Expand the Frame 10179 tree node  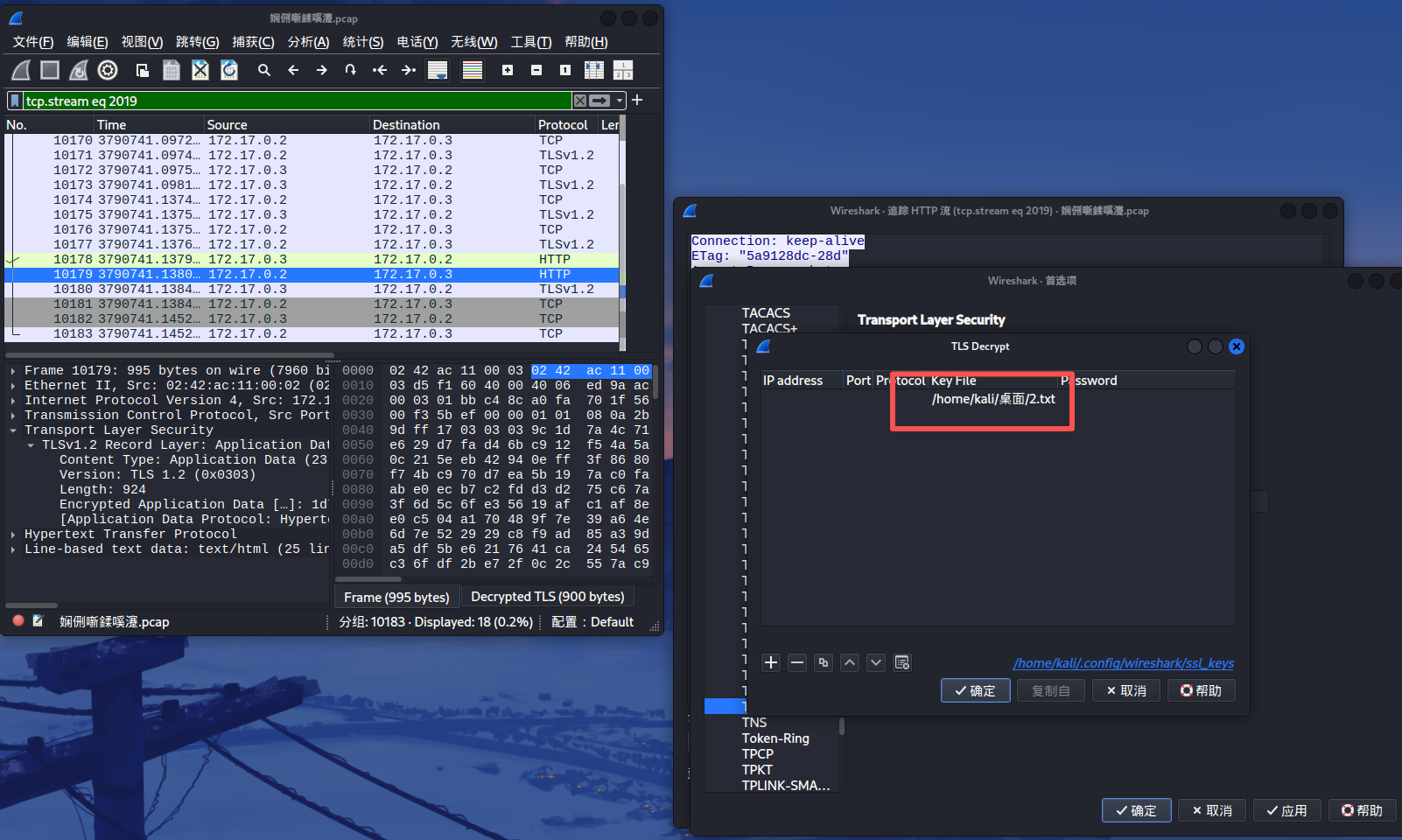13,371
